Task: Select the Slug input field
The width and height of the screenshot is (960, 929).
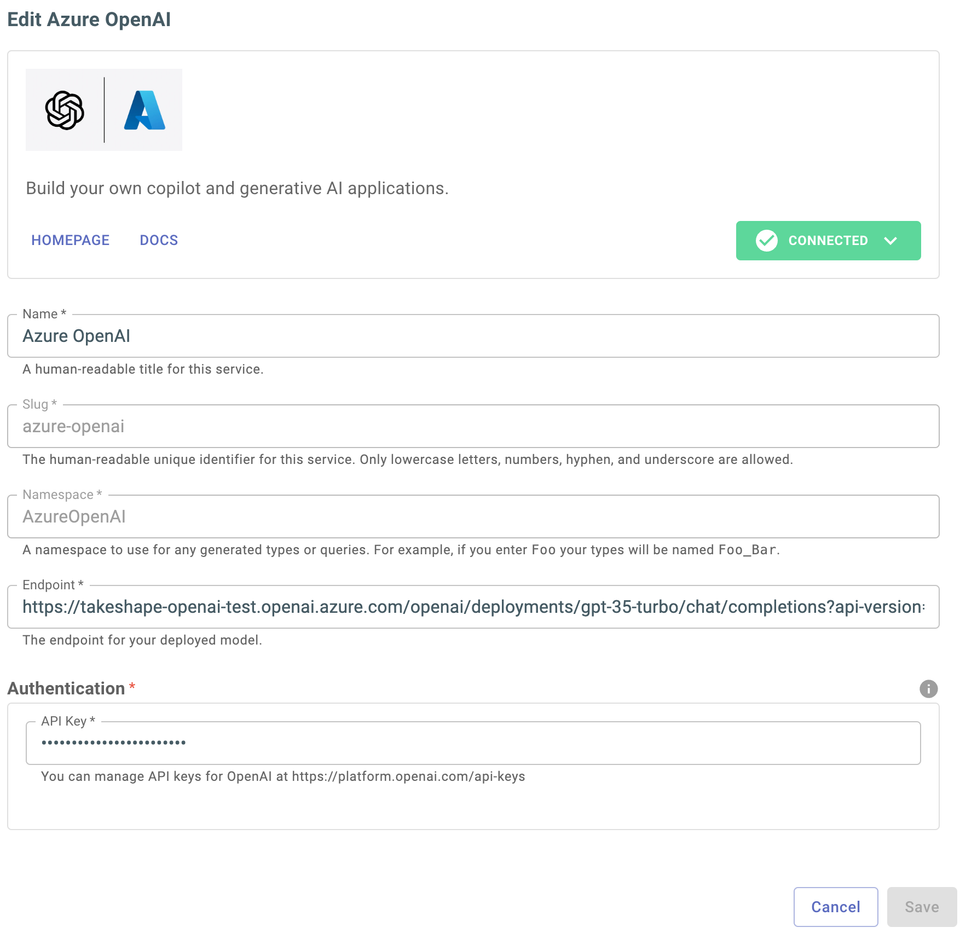Action: click(x=470, y=426)
